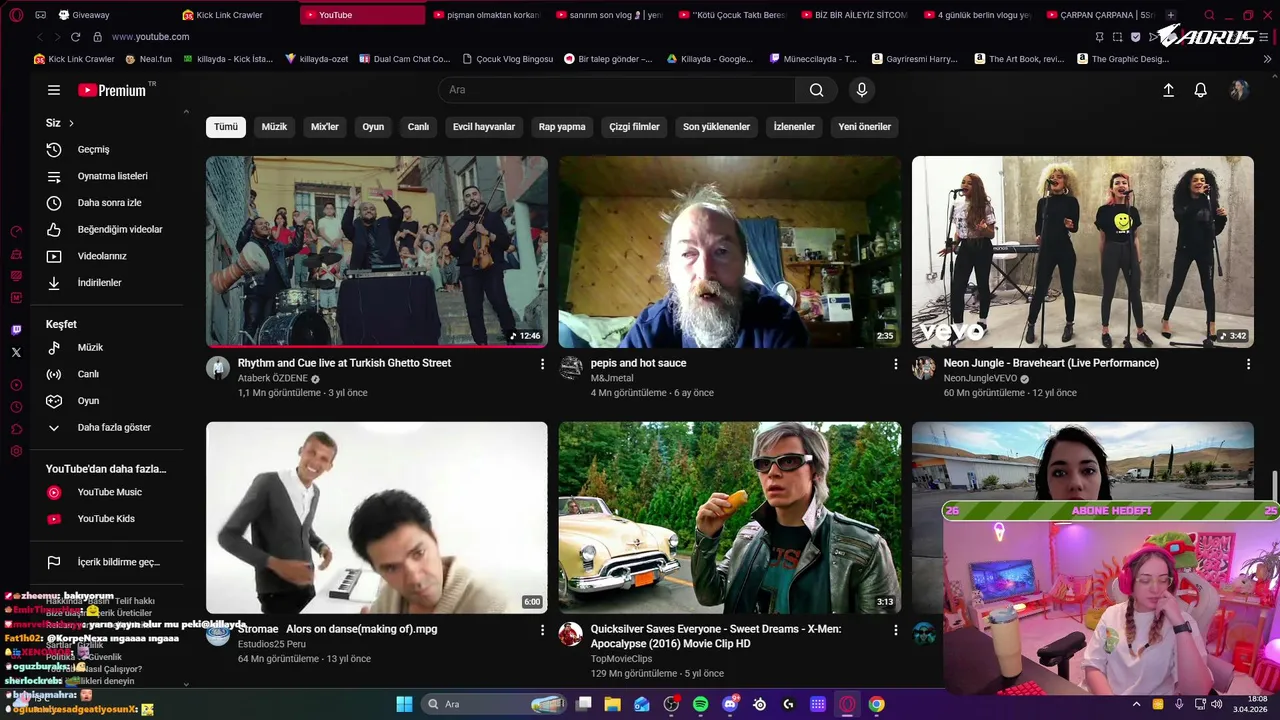Viewport: 1280px width, 720px height.
Task: Open Neal.fun bookmark
Action: point(148,59)
